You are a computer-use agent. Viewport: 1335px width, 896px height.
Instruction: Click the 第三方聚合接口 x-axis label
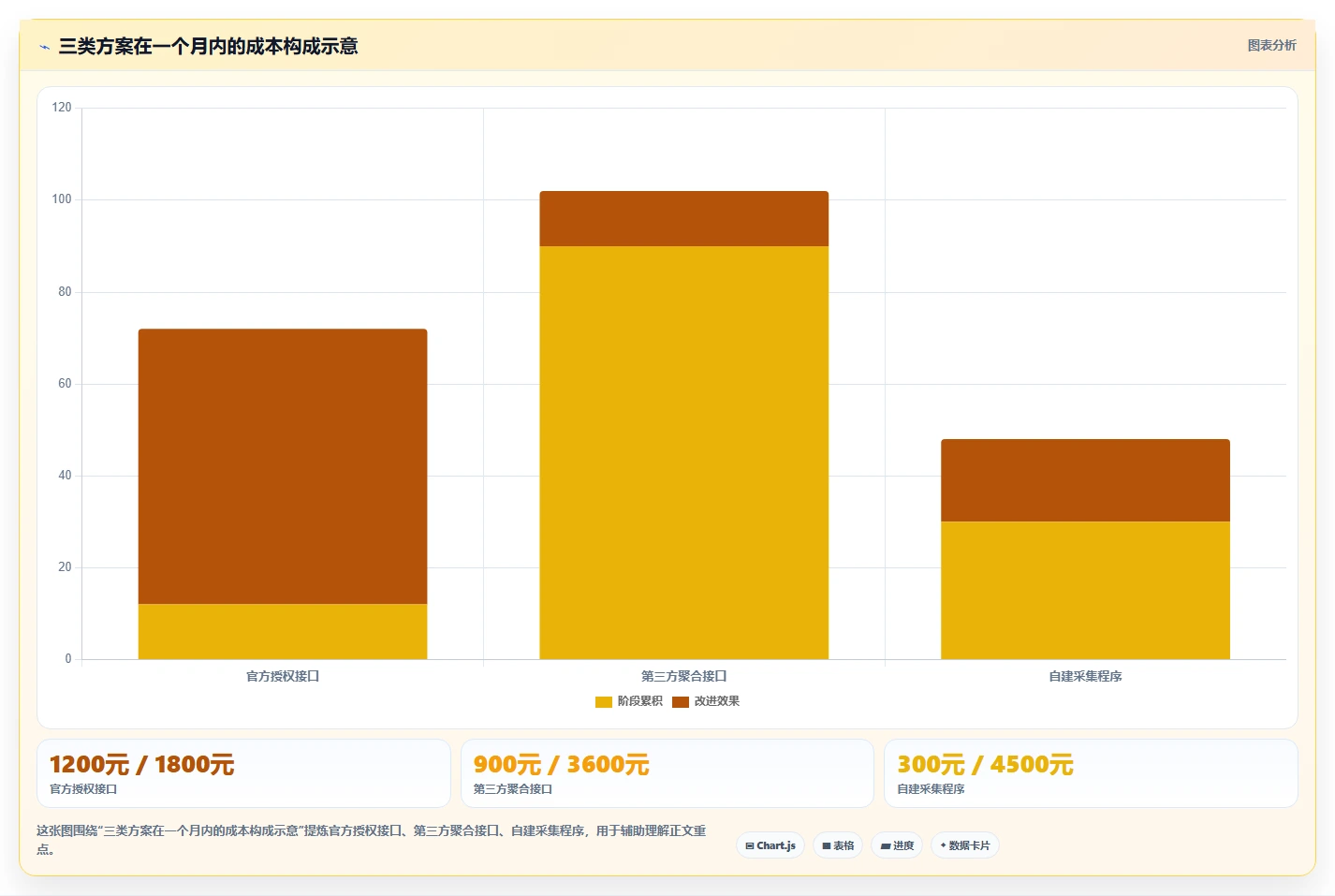(x=684, y=676)
